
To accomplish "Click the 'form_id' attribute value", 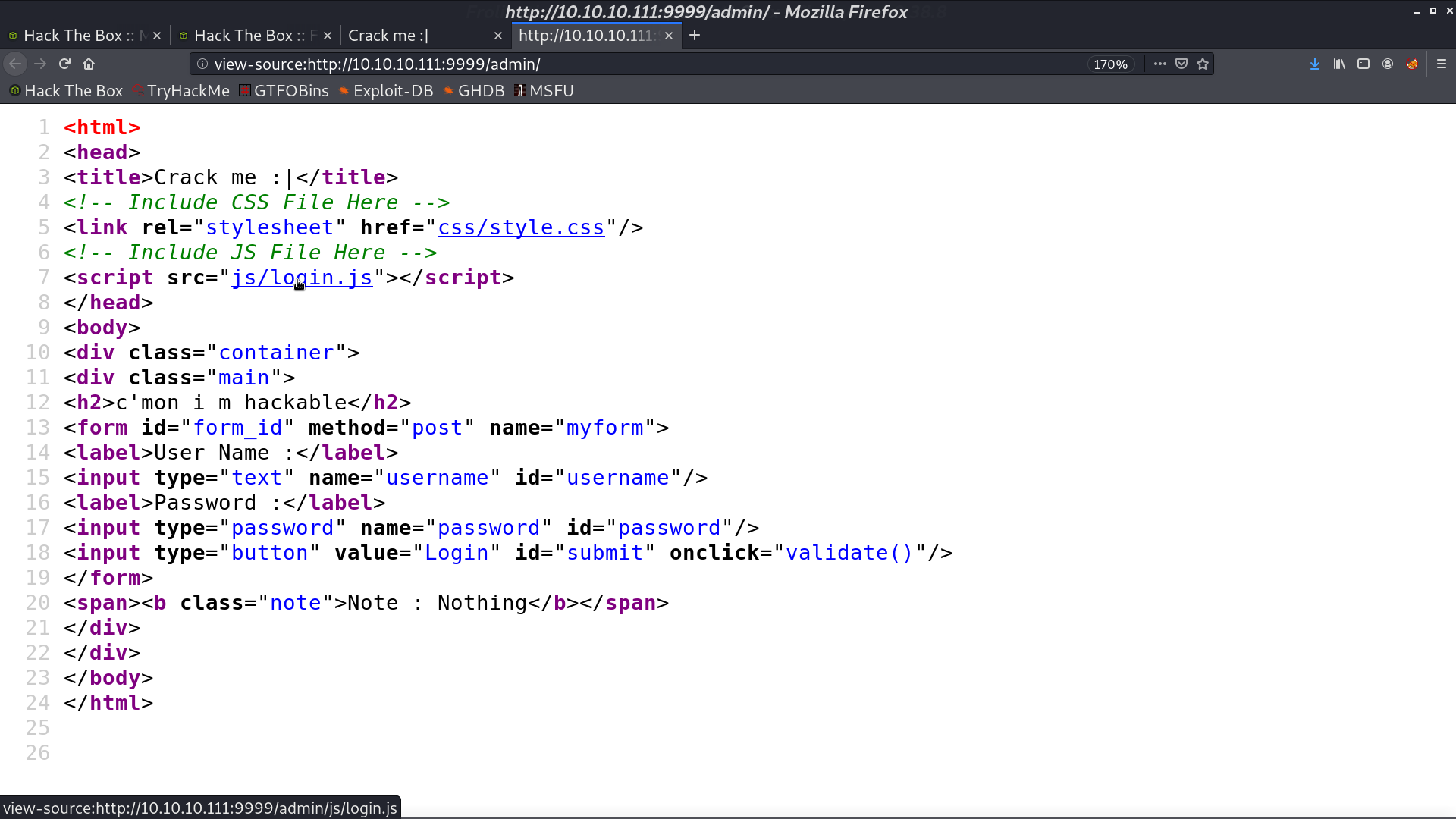I will click(x=237, y=428).
